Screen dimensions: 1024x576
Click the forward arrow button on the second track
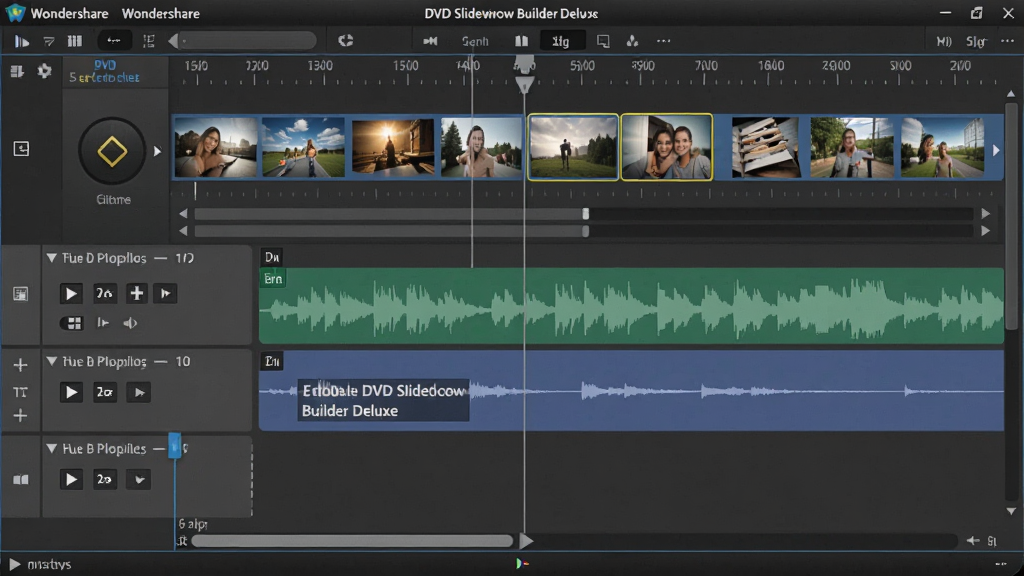[x=139, y=392]
